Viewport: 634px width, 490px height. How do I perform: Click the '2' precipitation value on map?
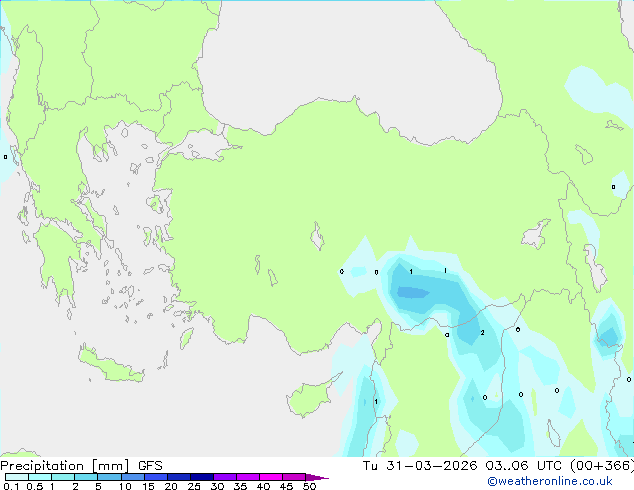pos(482,333)
